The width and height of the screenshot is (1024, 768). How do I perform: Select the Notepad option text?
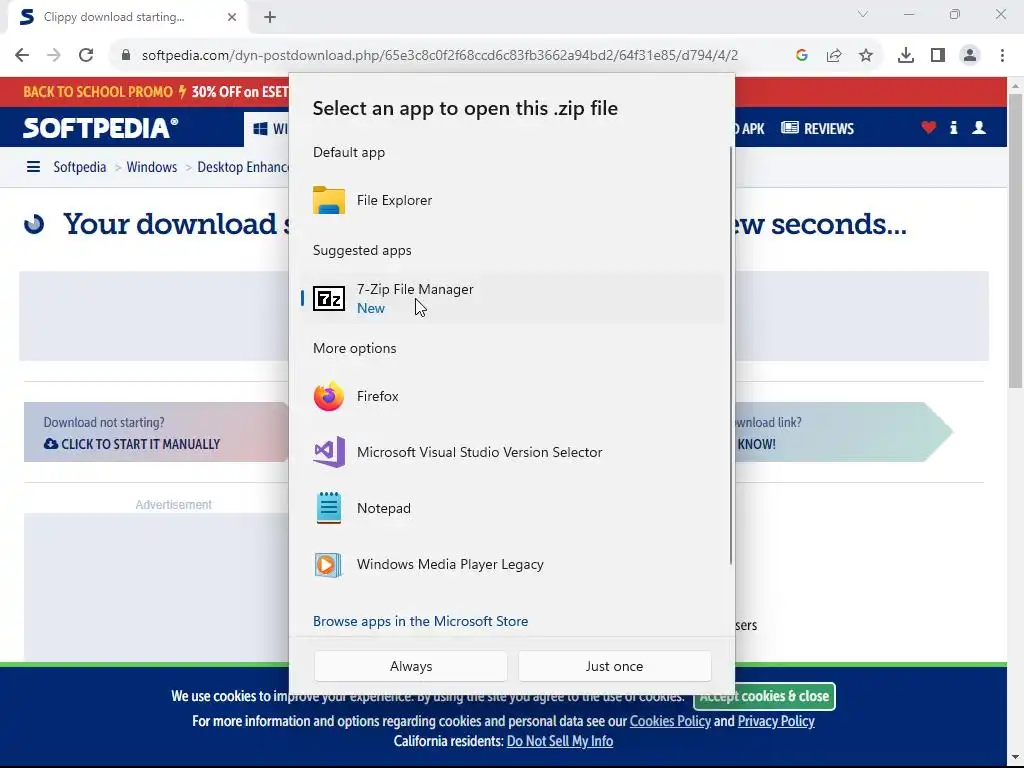(384, 508)
